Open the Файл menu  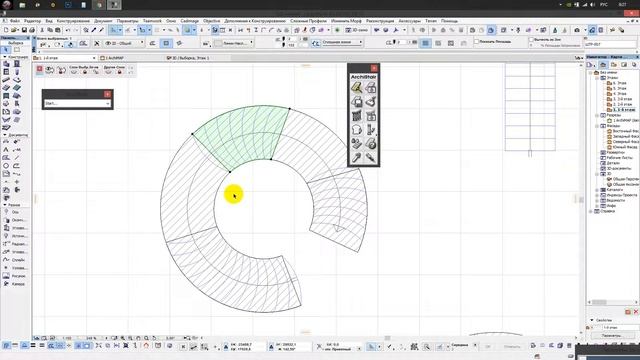click(x=15, y=21)
